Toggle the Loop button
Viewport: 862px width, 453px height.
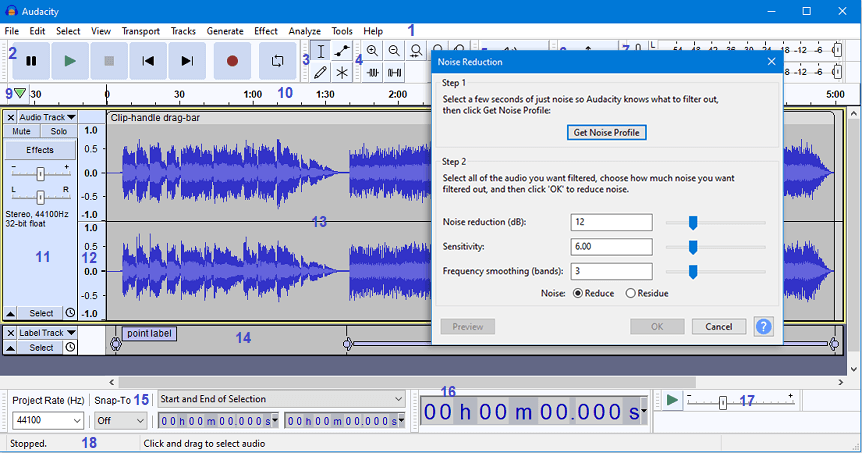(x=278, y=61)
